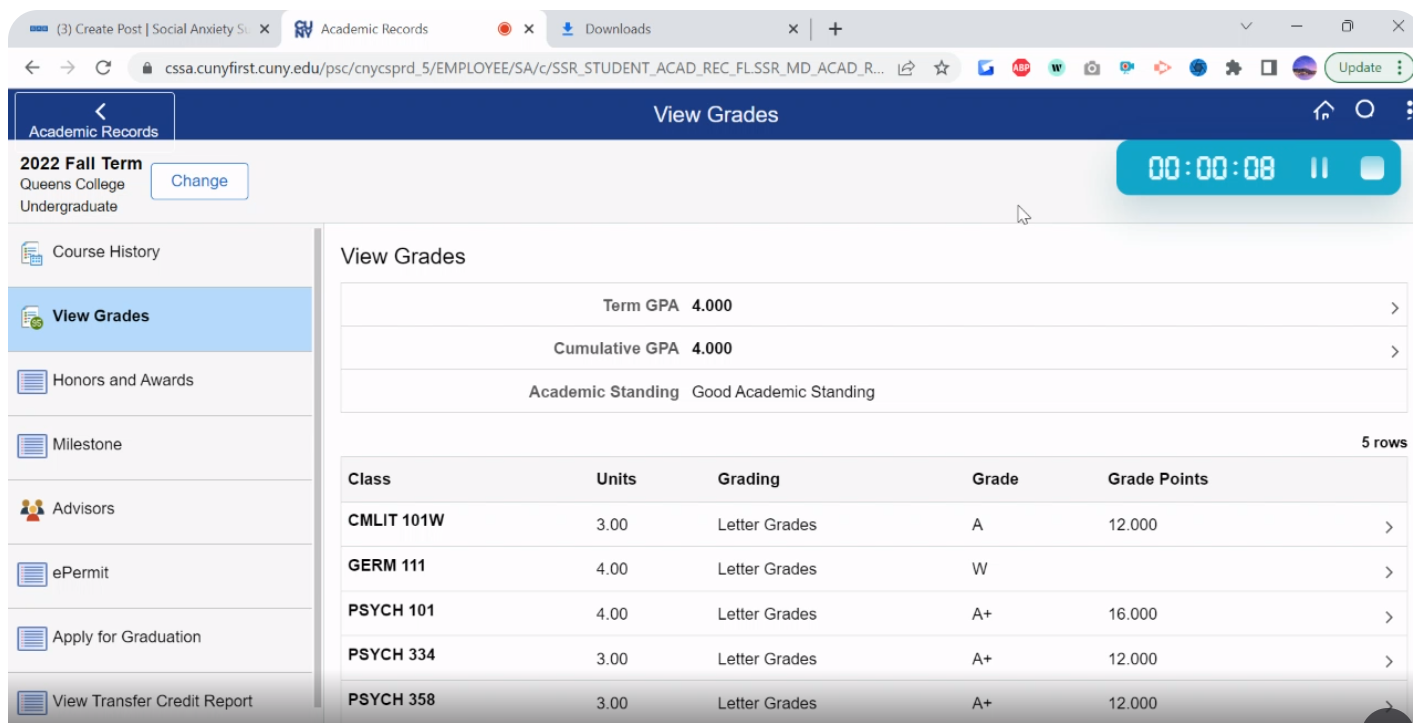Click the Grade Points column header
The height and width of the screenshot is (723, 1413).
point(1158,479)
